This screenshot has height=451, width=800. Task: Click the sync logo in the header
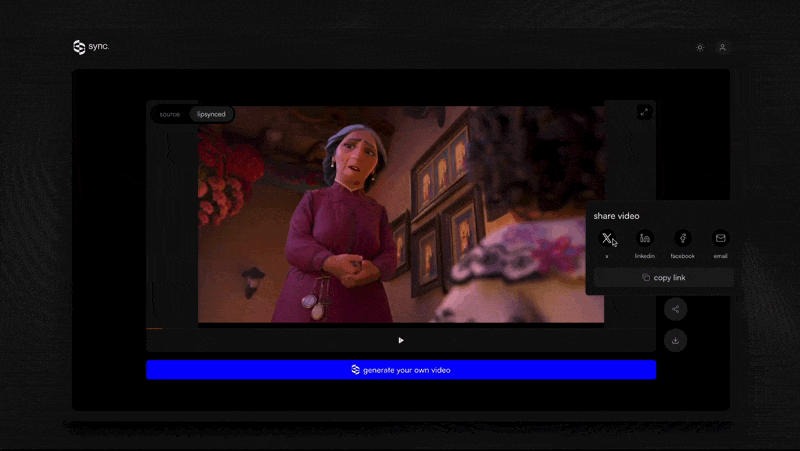pyautogui.click(x=91, y=47)
